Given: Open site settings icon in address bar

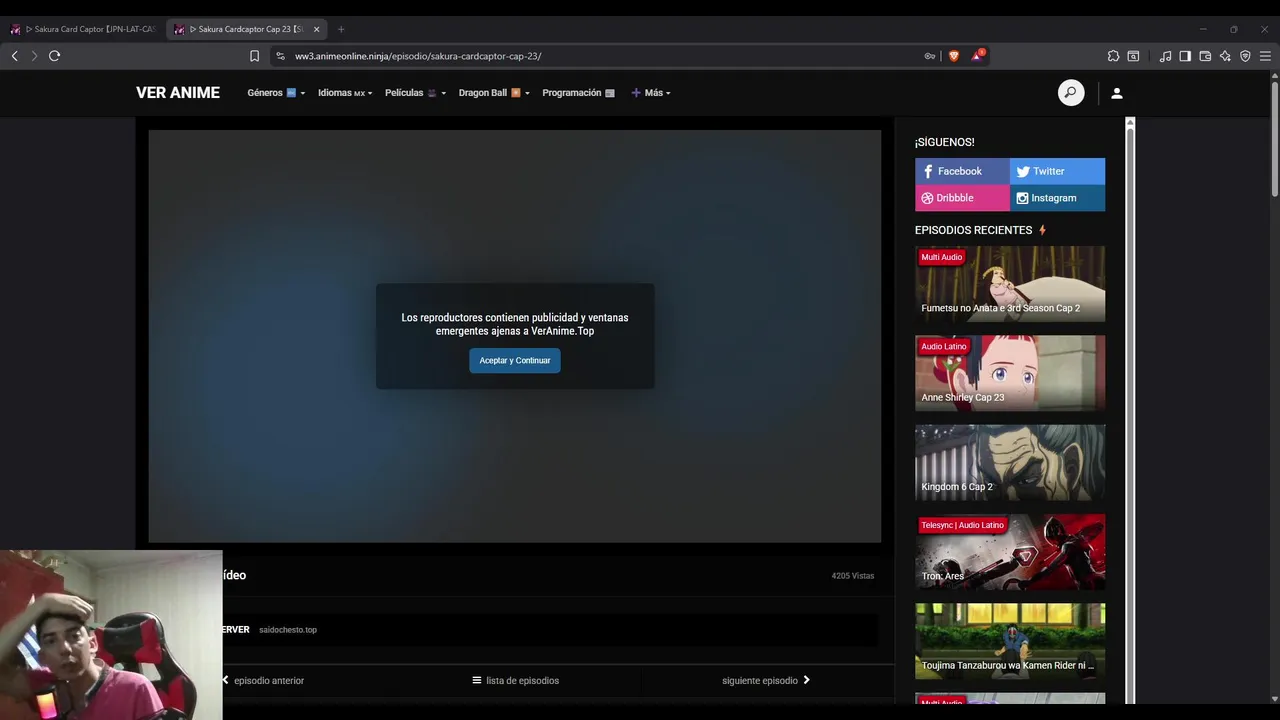Looking at the screenshot, I should 280,56.
